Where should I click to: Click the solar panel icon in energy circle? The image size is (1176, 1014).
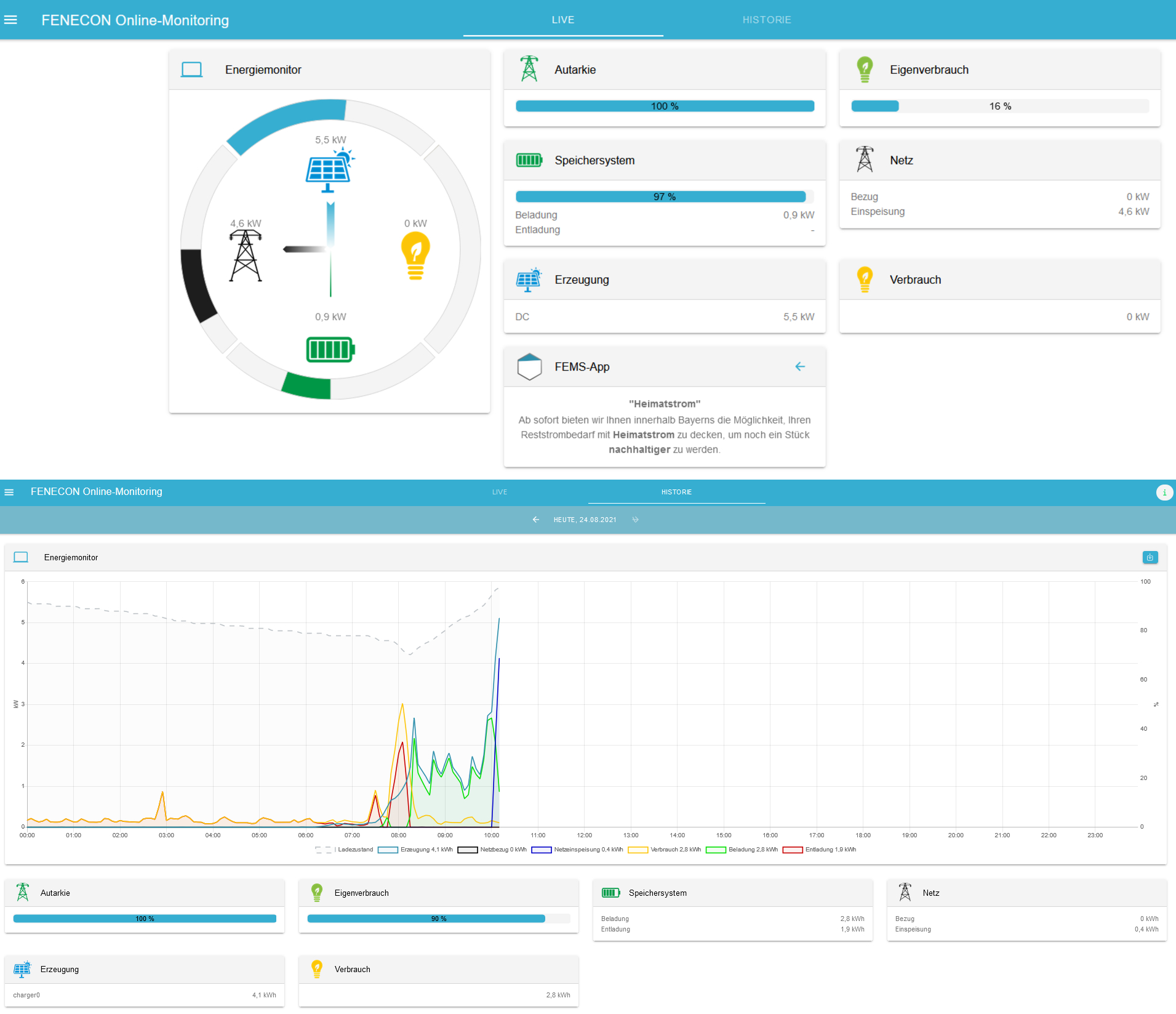click(330, 171)
